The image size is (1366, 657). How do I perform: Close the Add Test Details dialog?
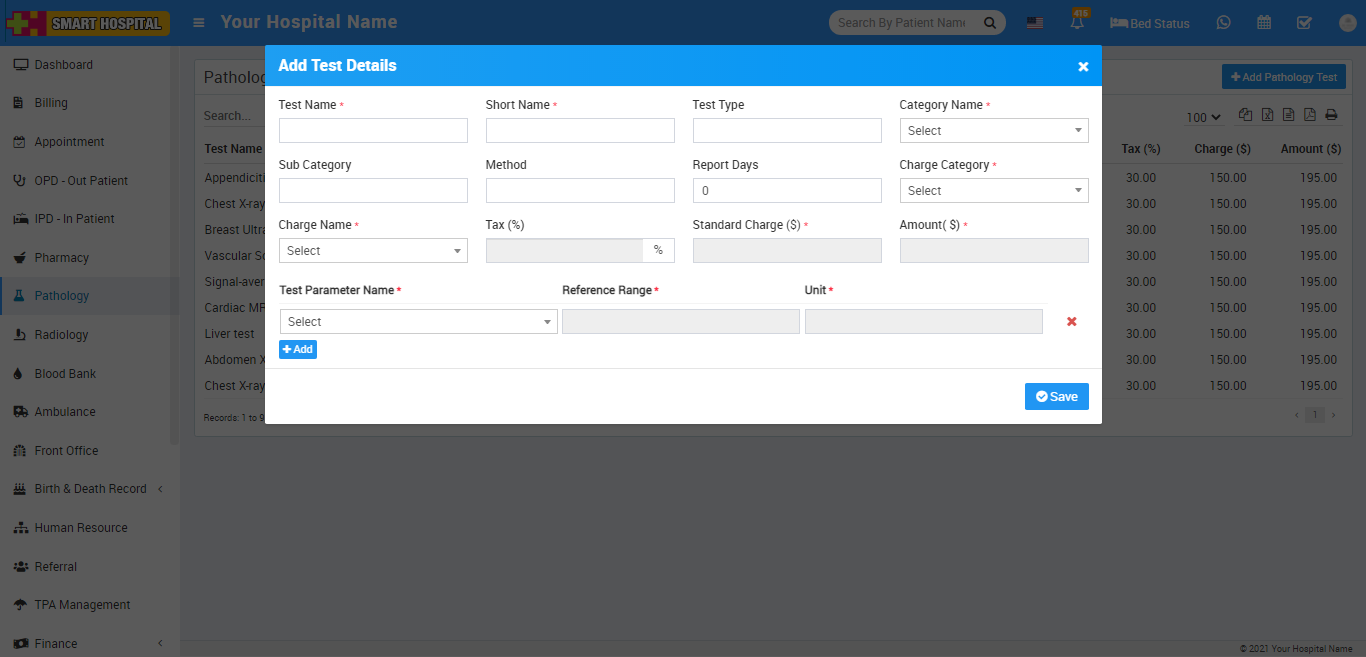pyautogui.click(x=1083, y=67)
